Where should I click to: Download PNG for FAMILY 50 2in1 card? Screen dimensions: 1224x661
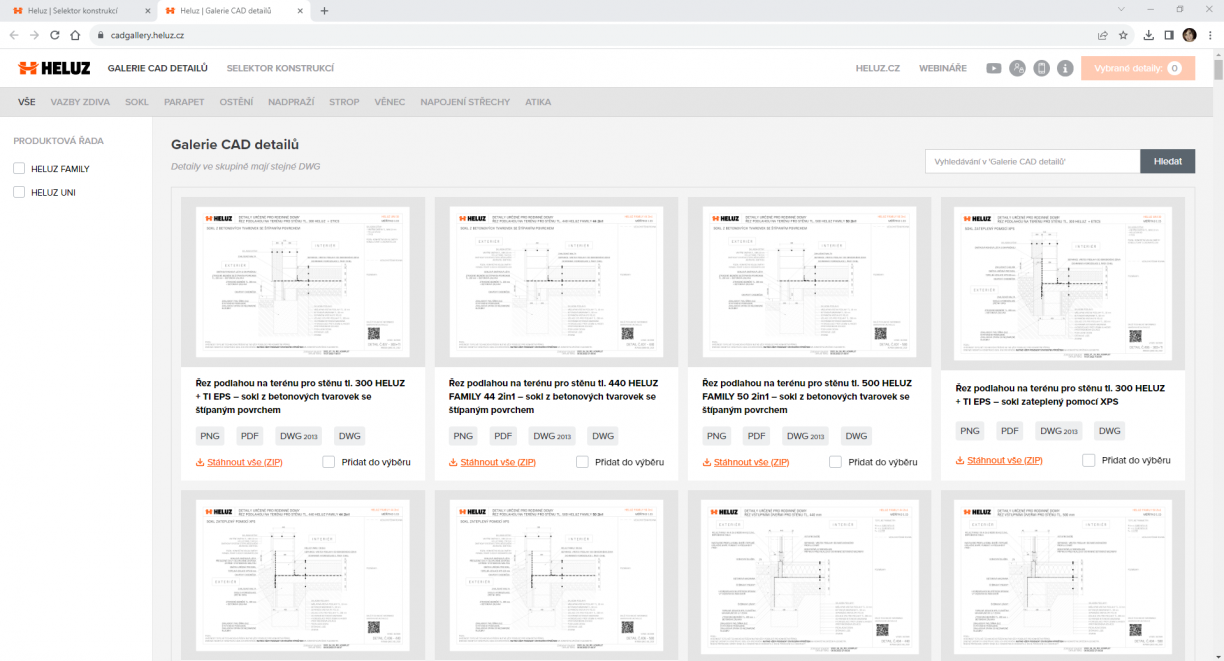click(717, 436)
